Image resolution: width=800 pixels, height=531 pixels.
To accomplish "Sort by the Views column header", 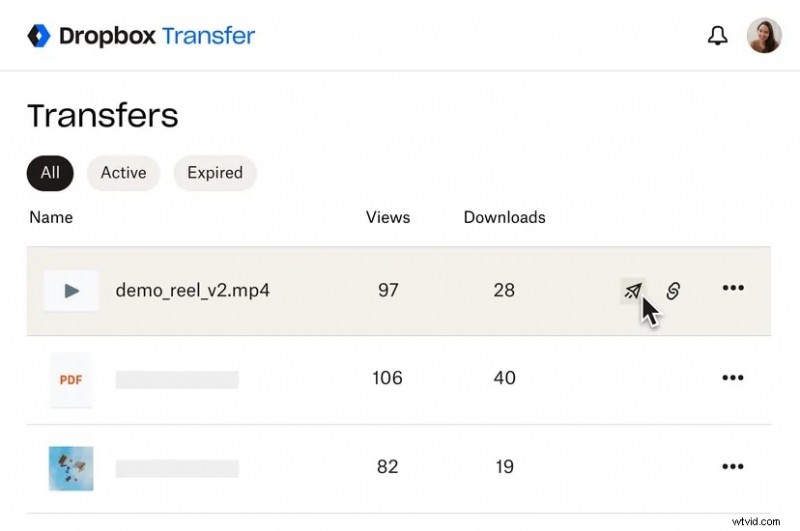I will [x=388, y=217].
